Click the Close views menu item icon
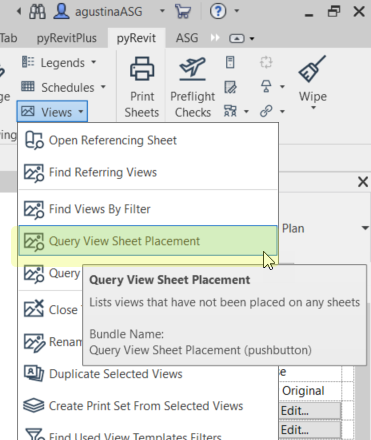Screen dimensions: 371x440 point(34,309)
